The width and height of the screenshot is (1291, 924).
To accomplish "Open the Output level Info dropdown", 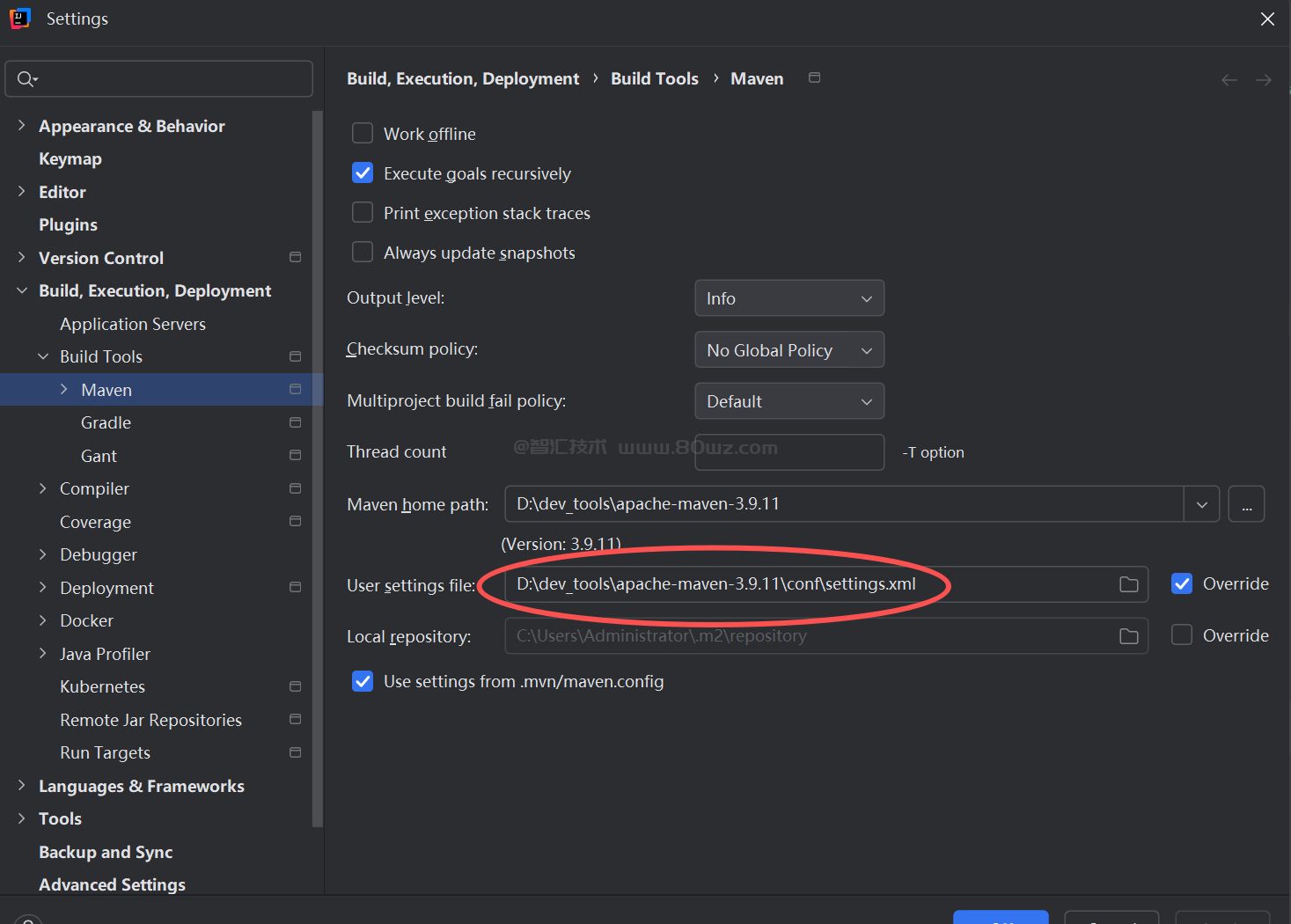I will tap(789, 298).
